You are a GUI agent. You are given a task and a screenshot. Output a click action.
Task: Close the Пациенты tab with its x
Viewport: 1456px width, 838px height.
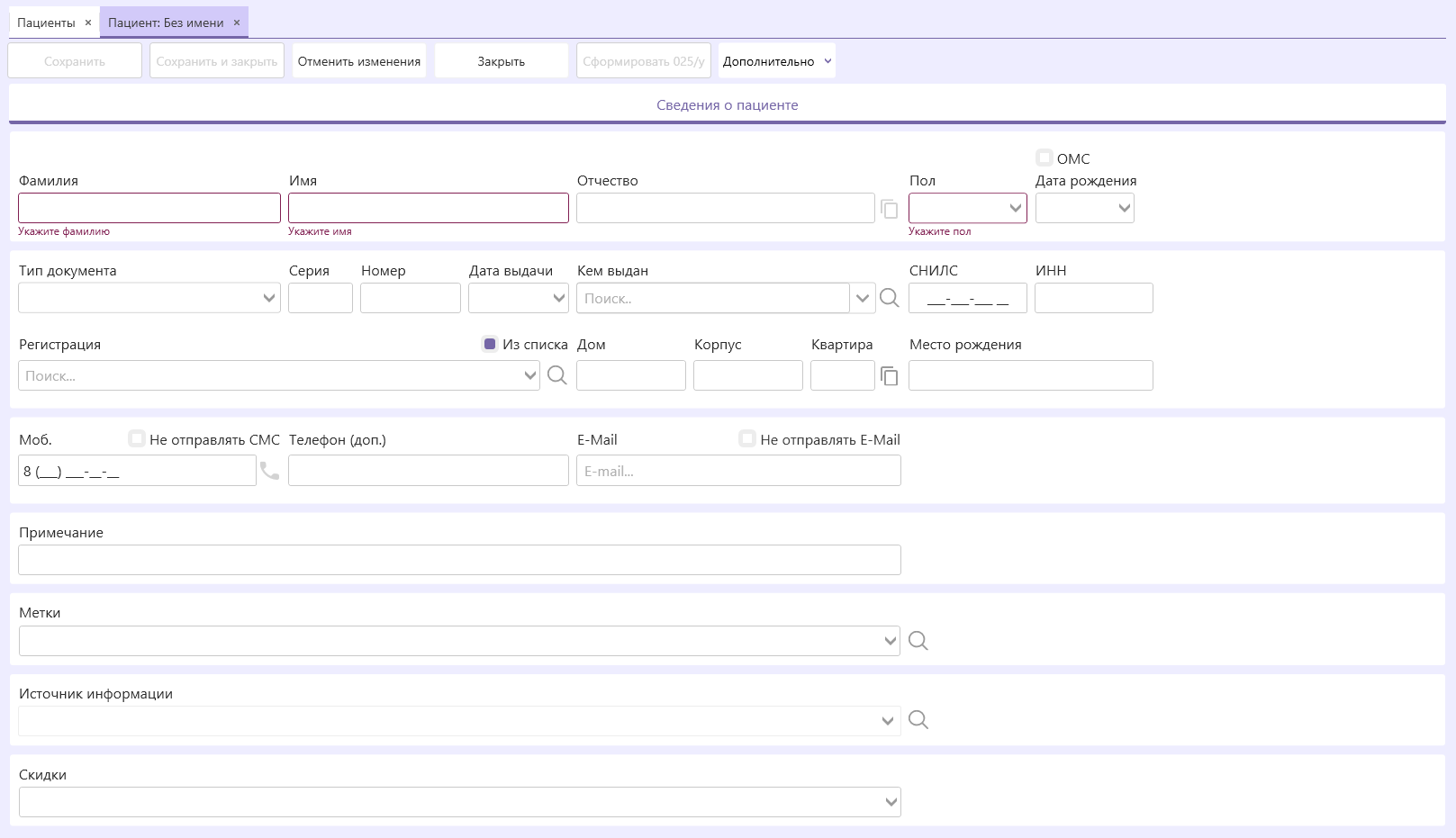[x=88, y=23]
